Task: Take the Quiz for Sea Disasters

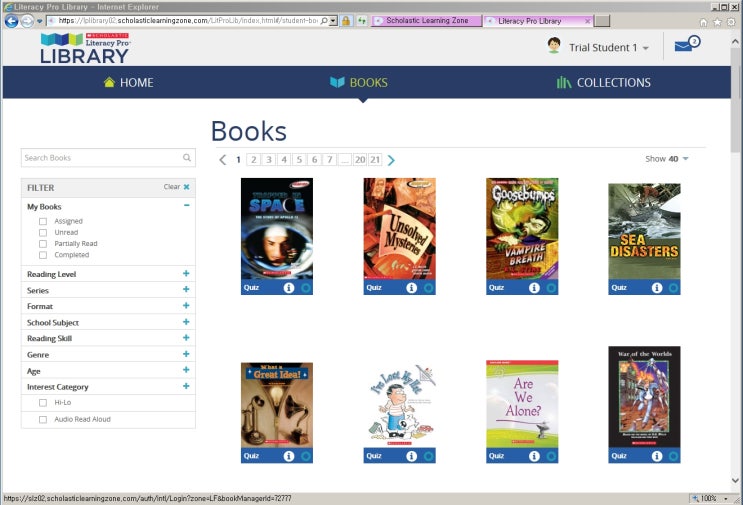Action: point(619,288)
